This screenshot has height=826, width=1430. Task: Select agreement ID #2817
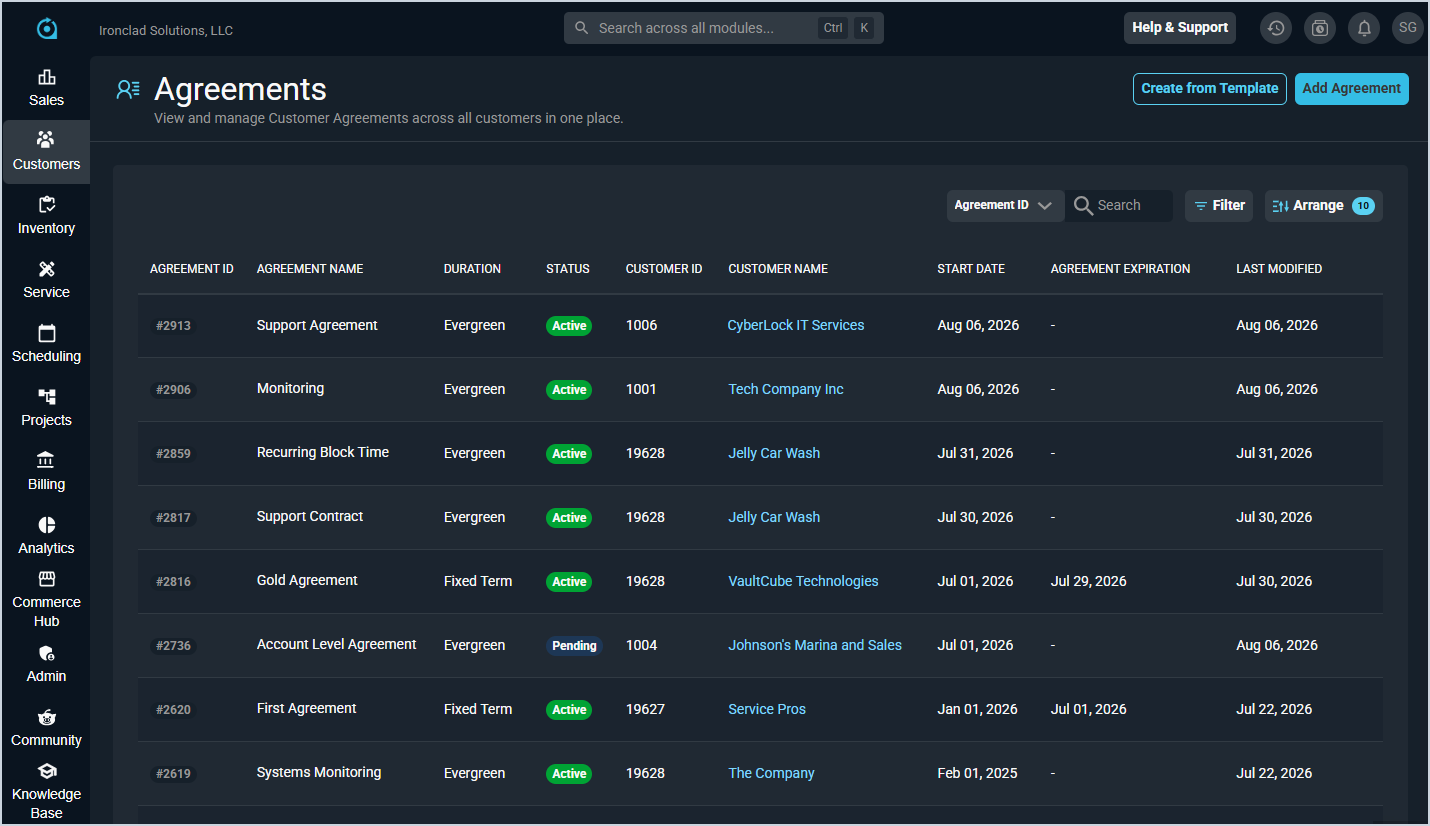point(173,518)
